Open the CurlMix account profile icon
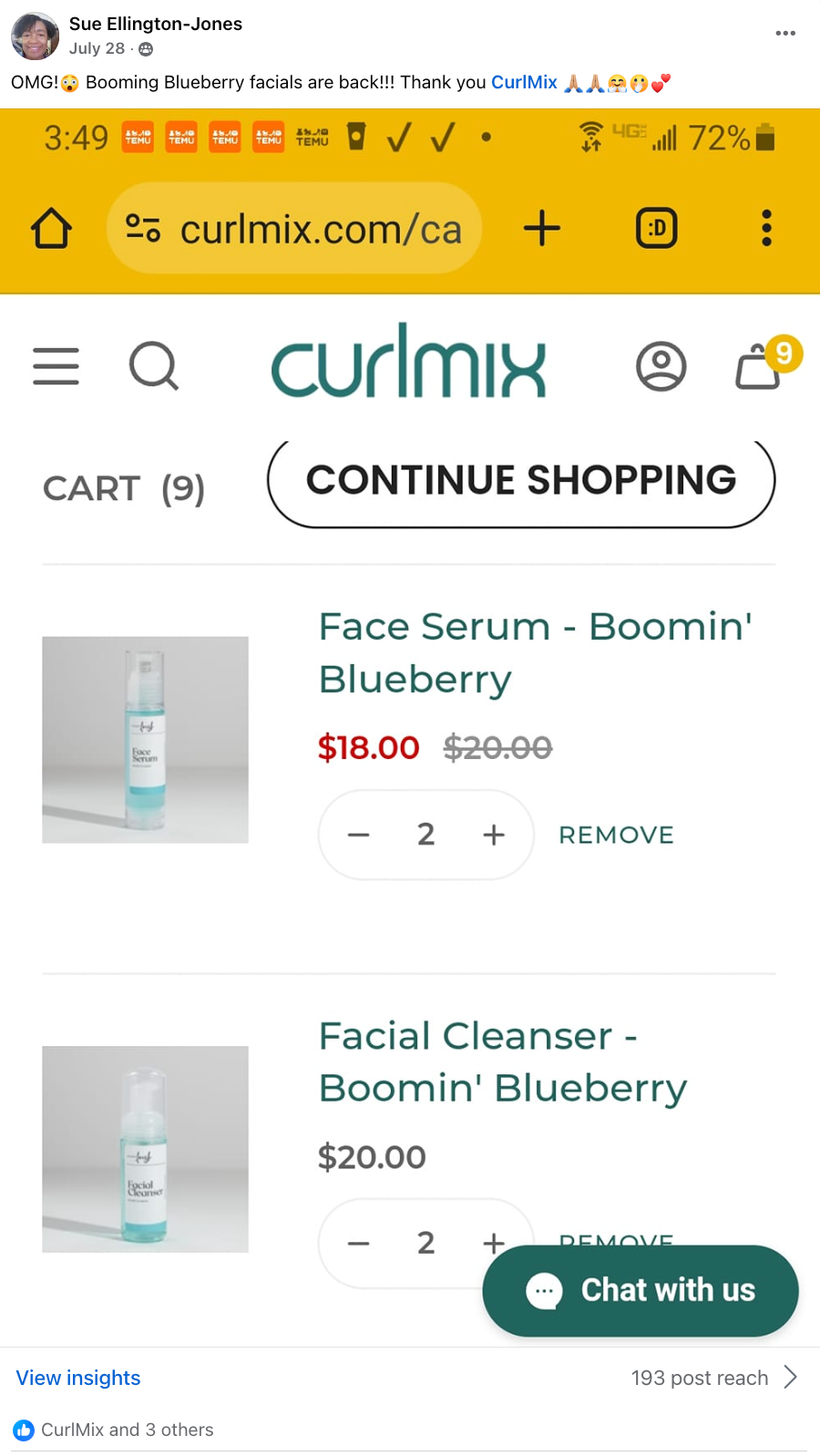Screen dimensions: 820x1456 (x=661, y=366)
